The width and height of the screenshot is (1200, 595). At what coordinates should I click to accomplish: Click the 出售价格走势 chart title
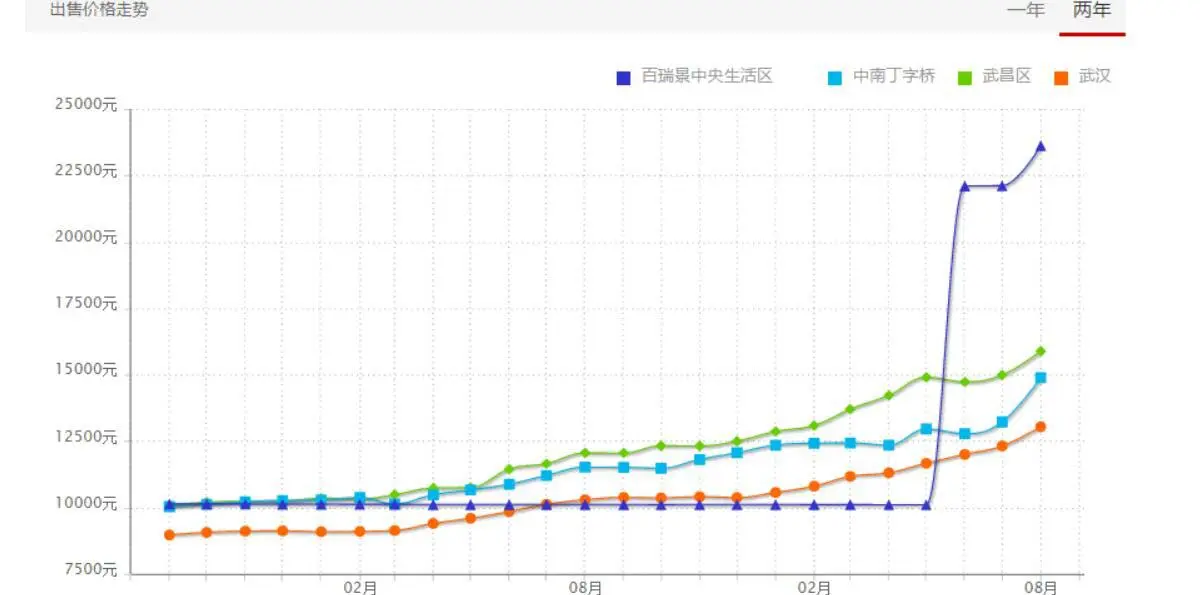(99, 10)
